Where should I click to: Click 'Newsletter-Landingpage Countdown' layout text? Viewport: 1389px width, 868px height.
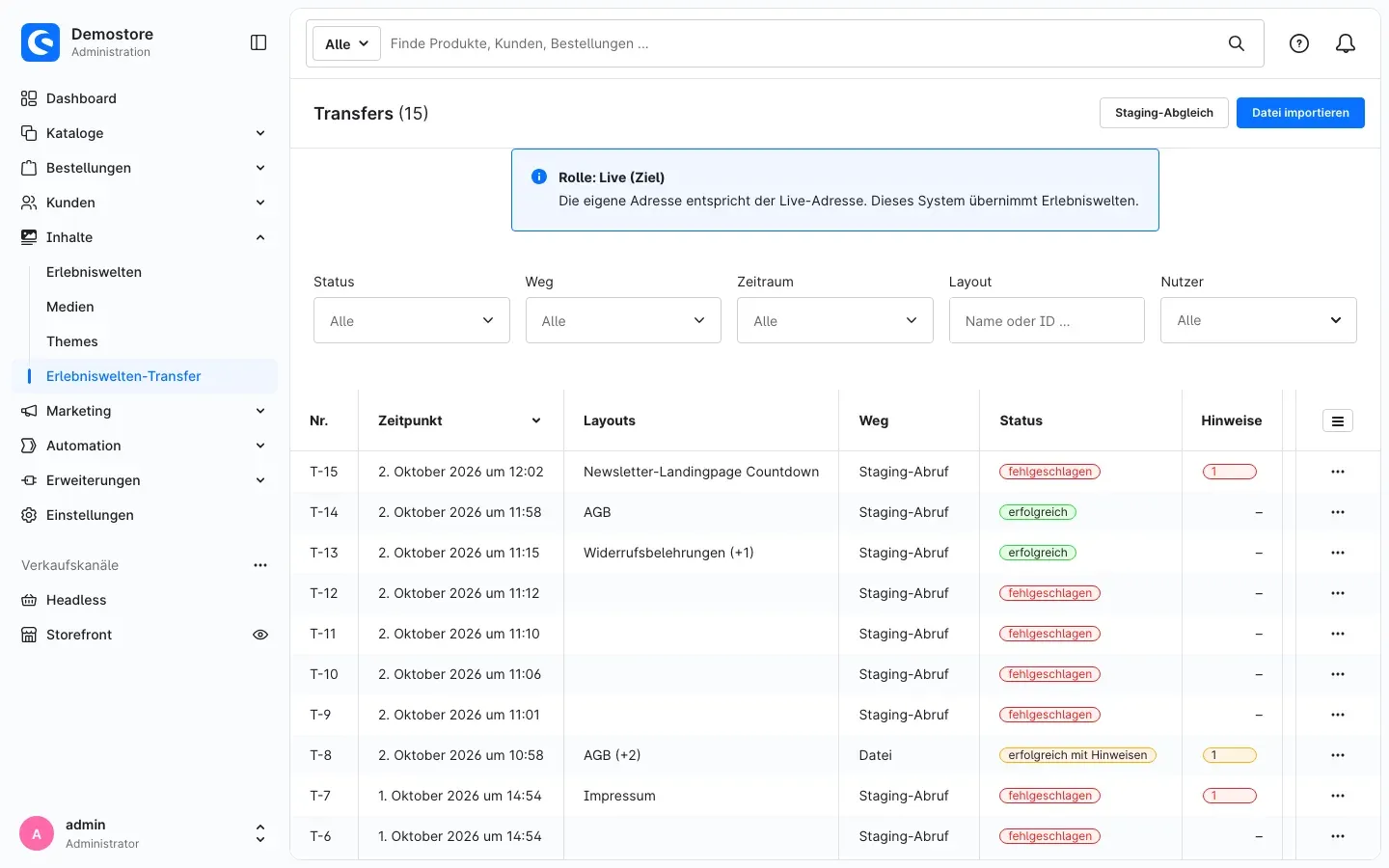(x=701, y=472)
